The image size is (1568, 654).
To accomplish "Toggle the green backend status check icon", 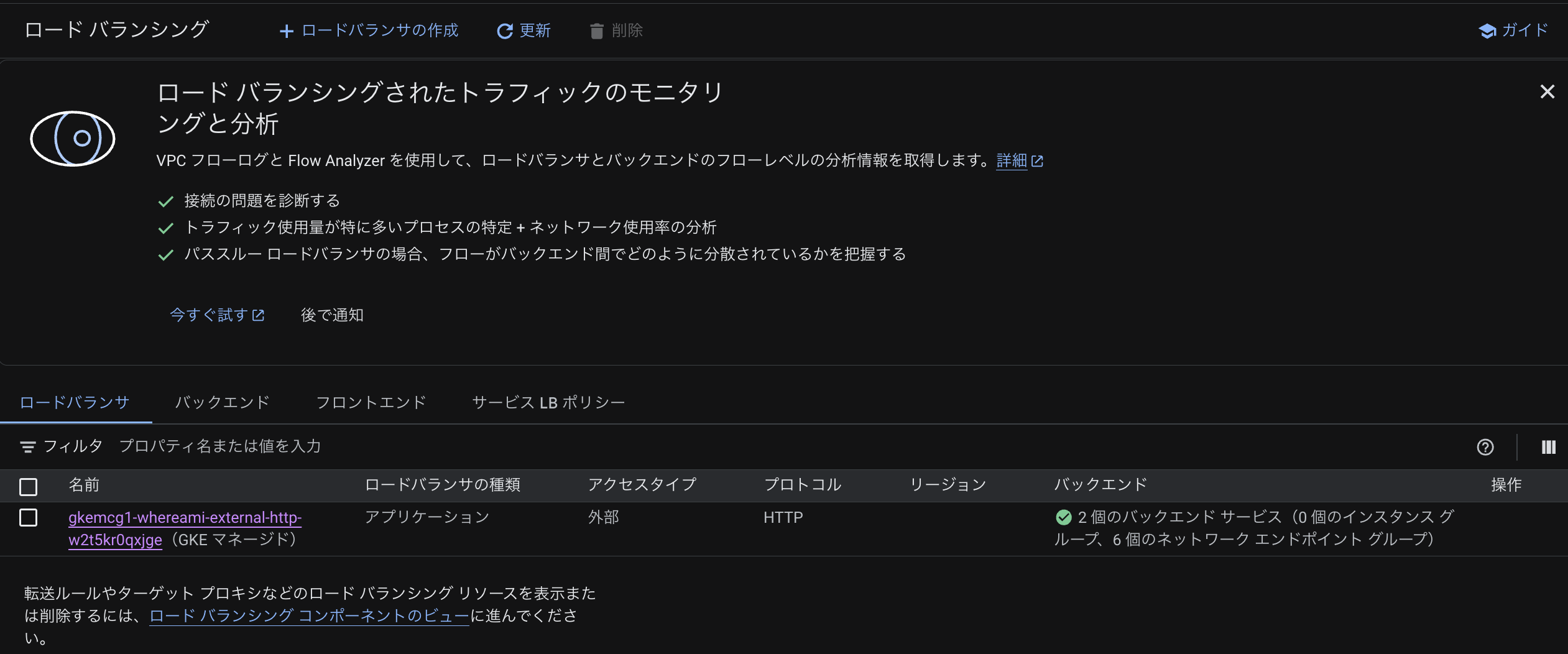I will [1063, 517].
